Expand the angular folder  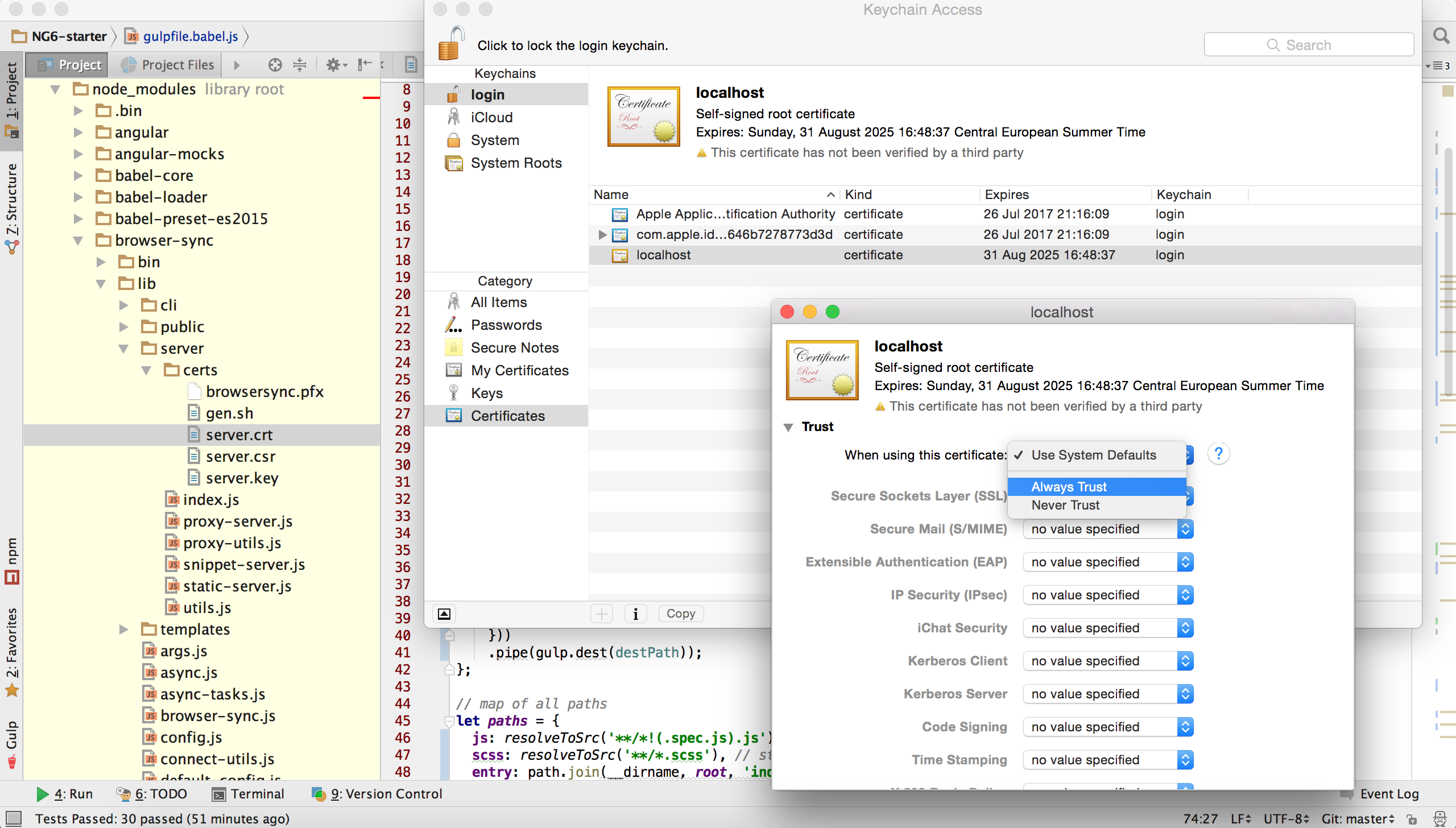pyautogui.click(x=78, y=133)
